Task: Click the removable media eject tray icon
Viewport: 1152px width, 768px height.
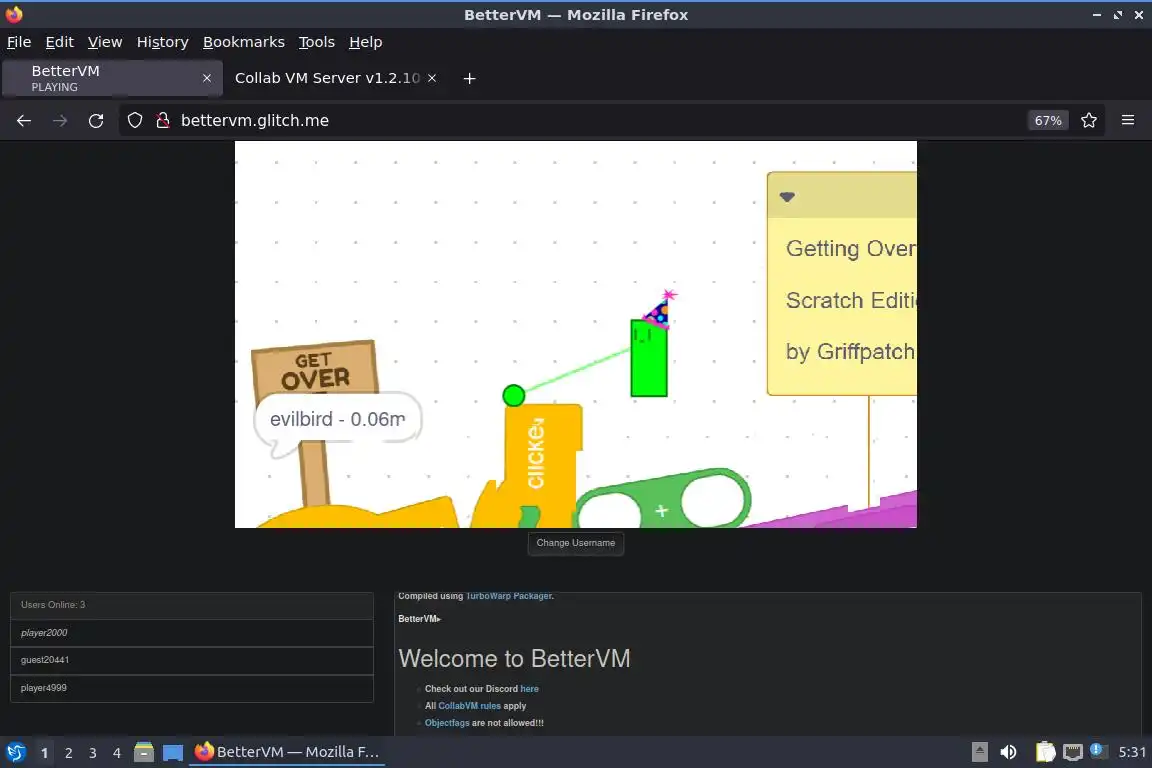Action: click(979, 752)
